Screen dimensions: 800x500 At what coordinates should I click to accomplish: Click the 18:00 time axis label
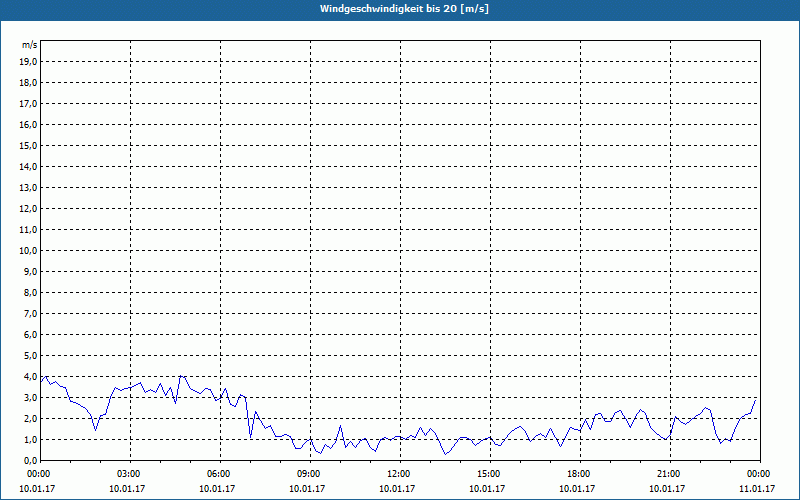(578, 474)
